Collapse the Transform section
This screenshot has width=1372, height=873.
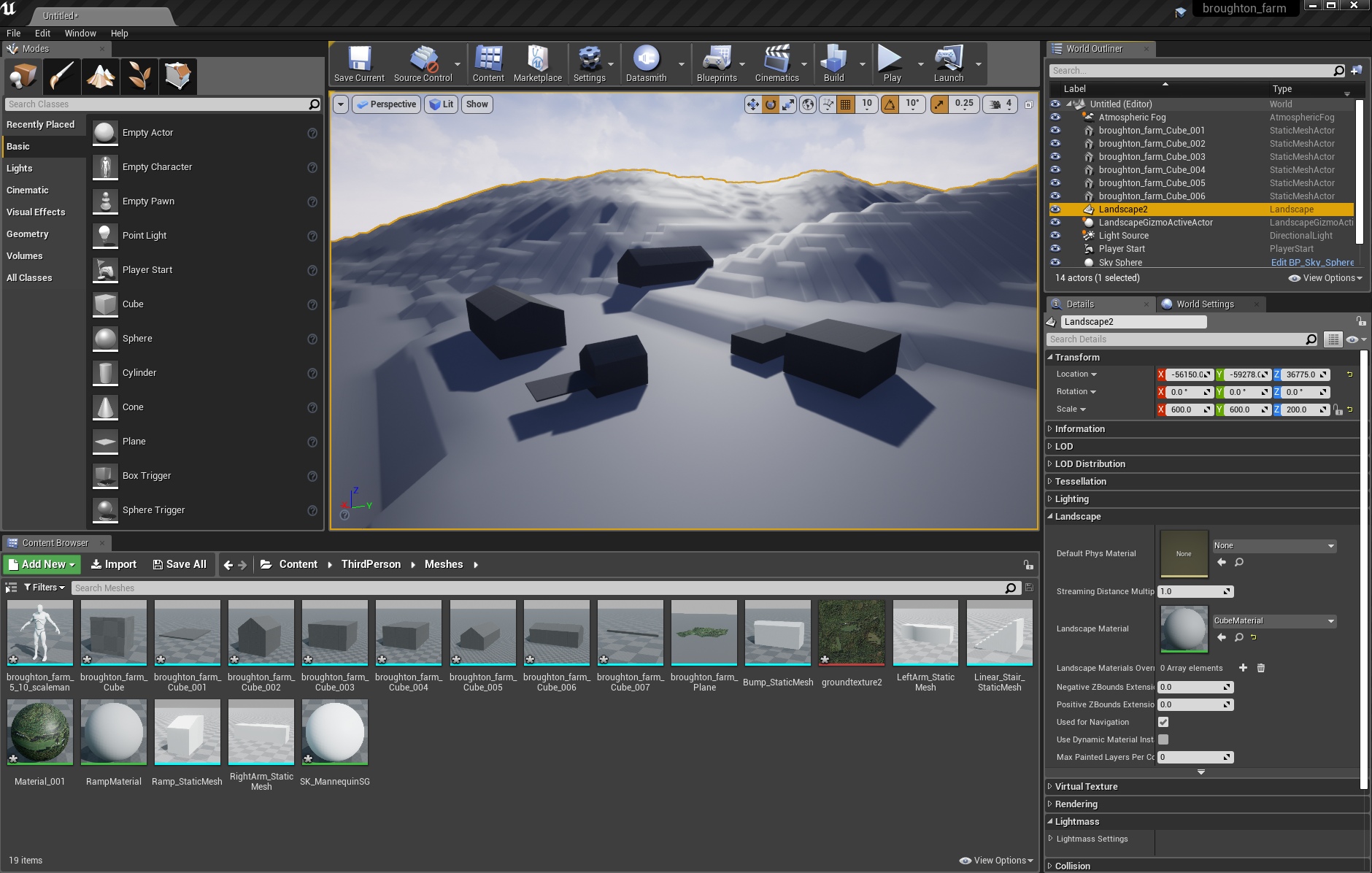pos(1050,357)
